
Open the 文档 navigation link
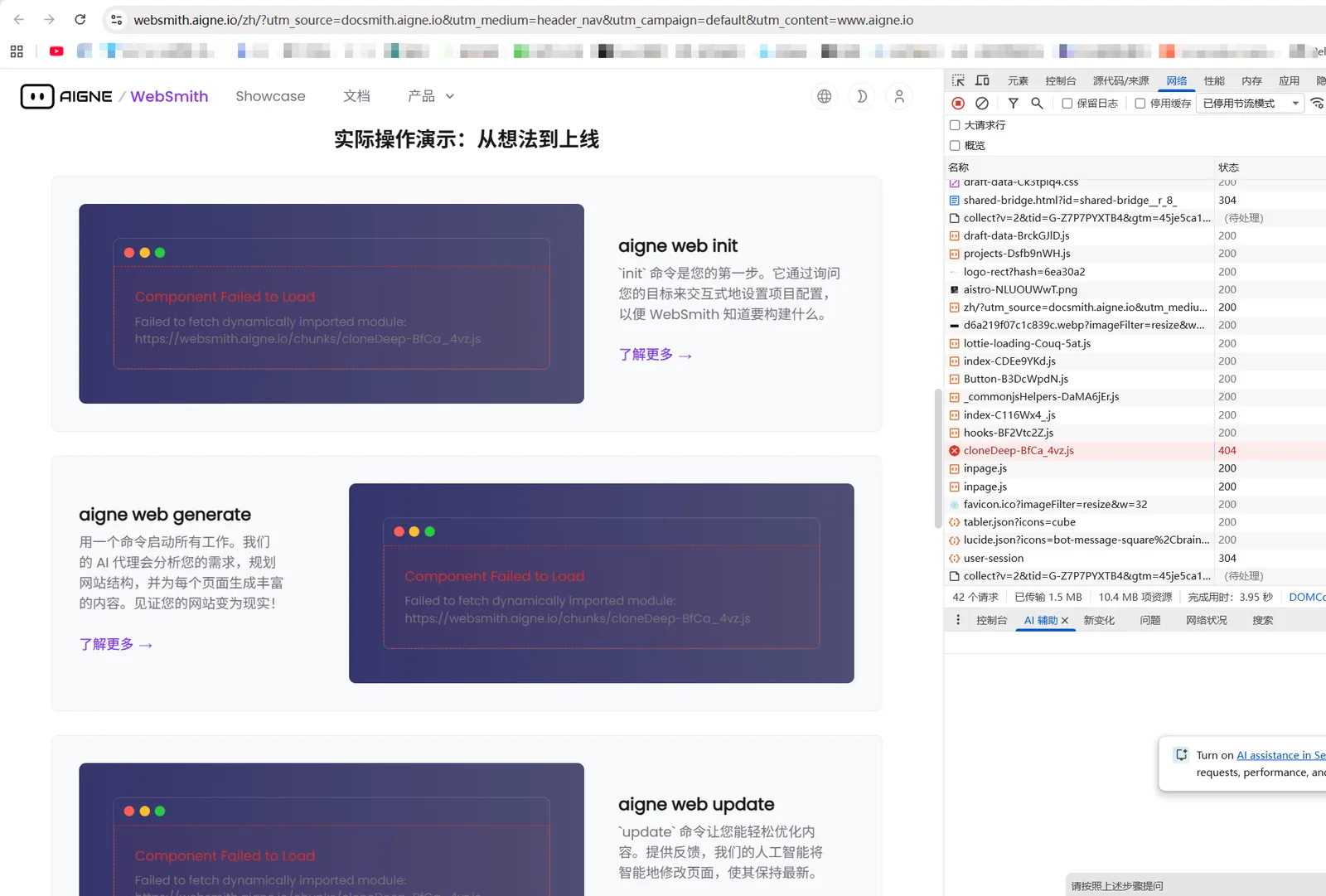click(356, 96)
